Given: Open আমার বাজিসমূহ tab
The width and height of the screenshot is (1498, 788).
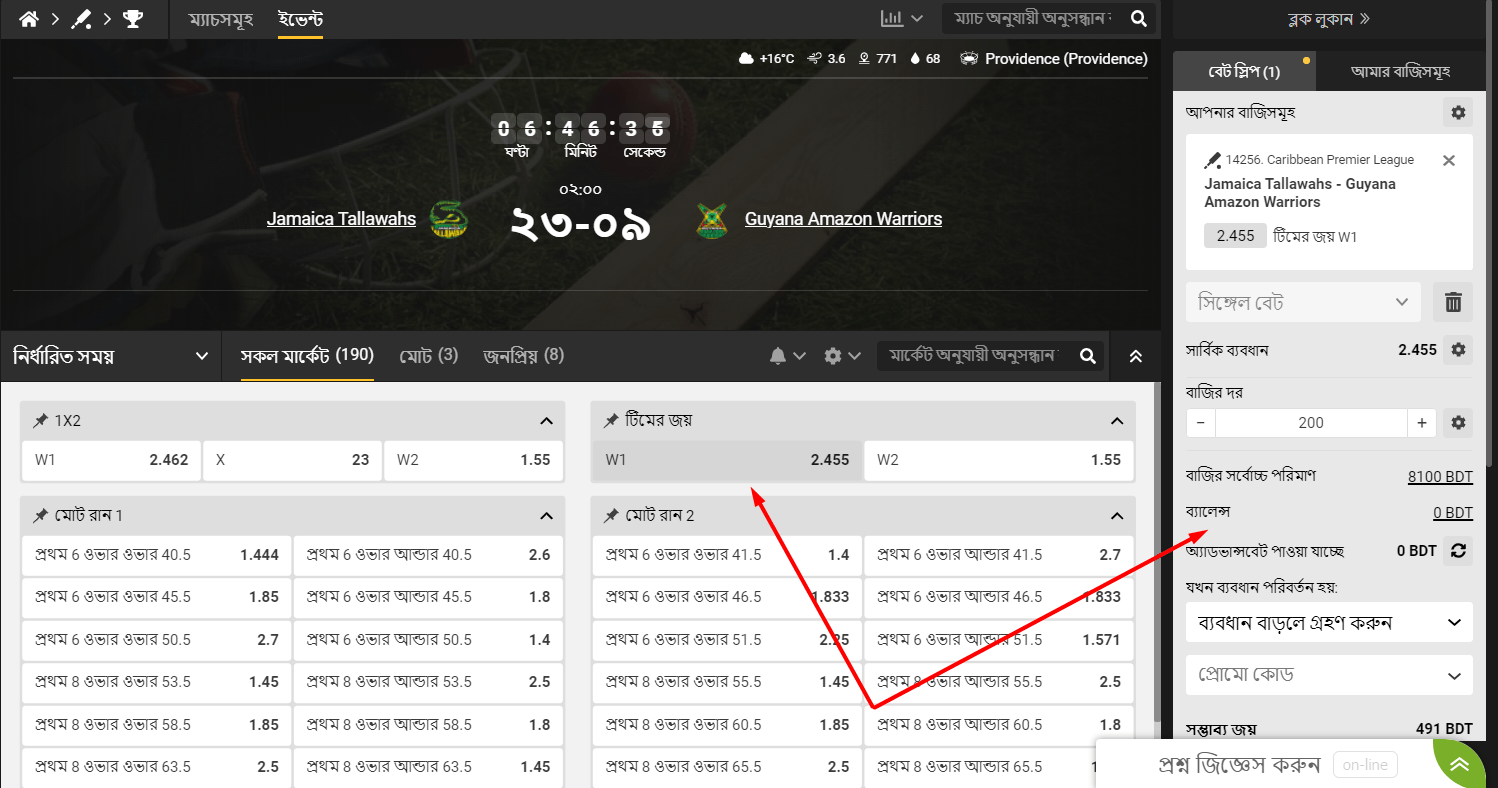Looking at the screenshot, I should (1400, 71).
